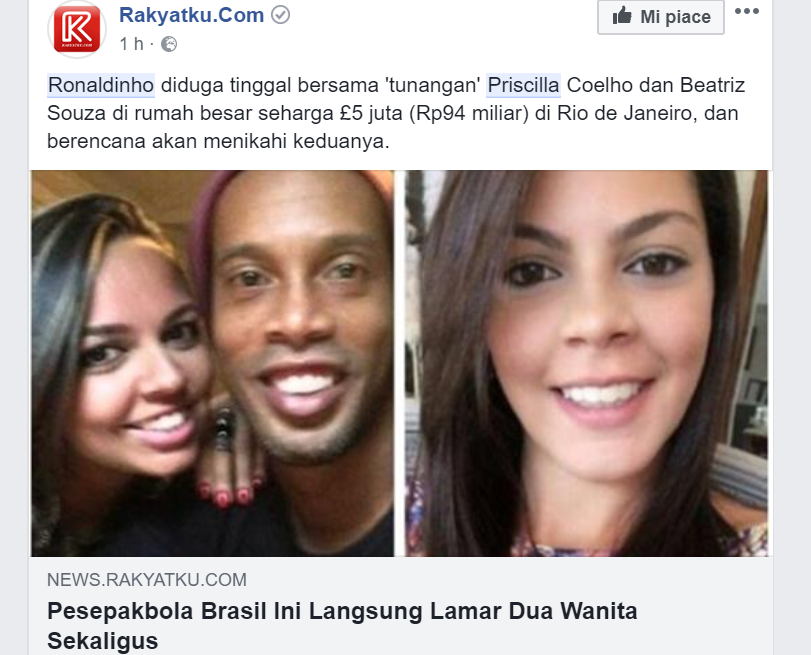Click the Coelho dan Beatriz text
Image resolution: width=811 pixels, height=655 pixels.
(x=656, y=85)
